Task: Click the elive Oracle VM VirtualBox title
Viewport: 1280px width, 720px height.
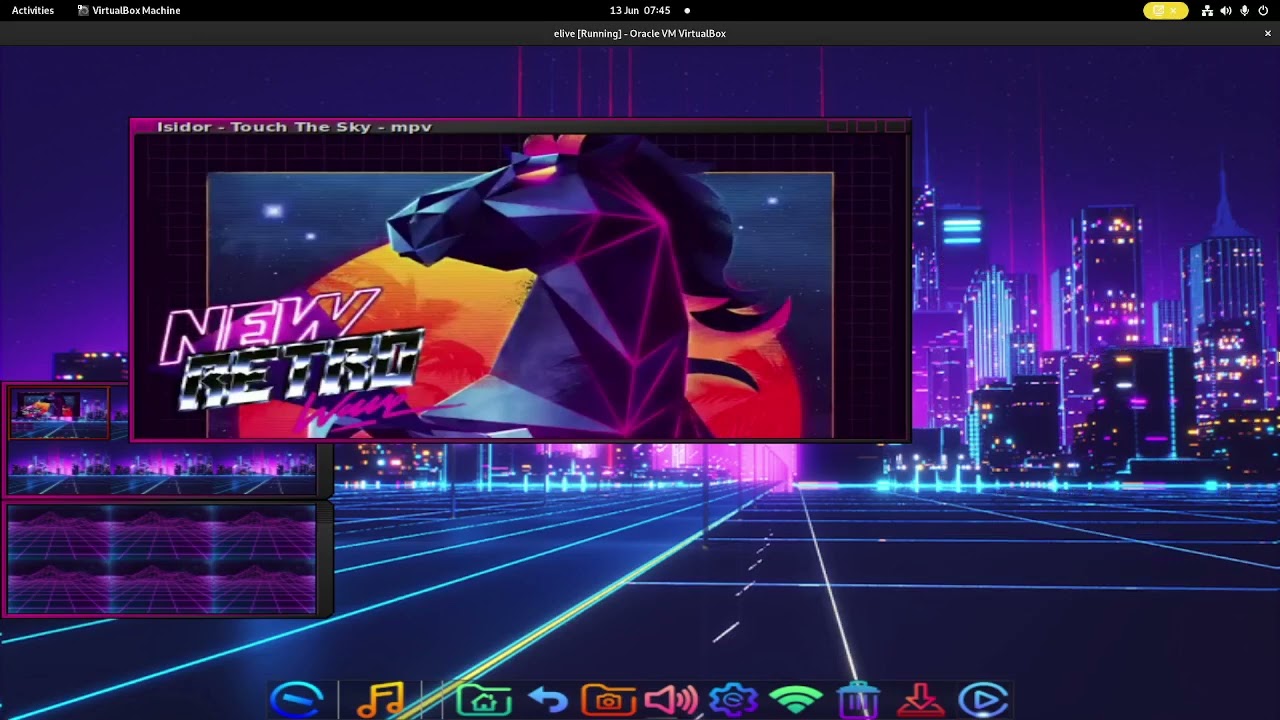Action: click(640, 33)
